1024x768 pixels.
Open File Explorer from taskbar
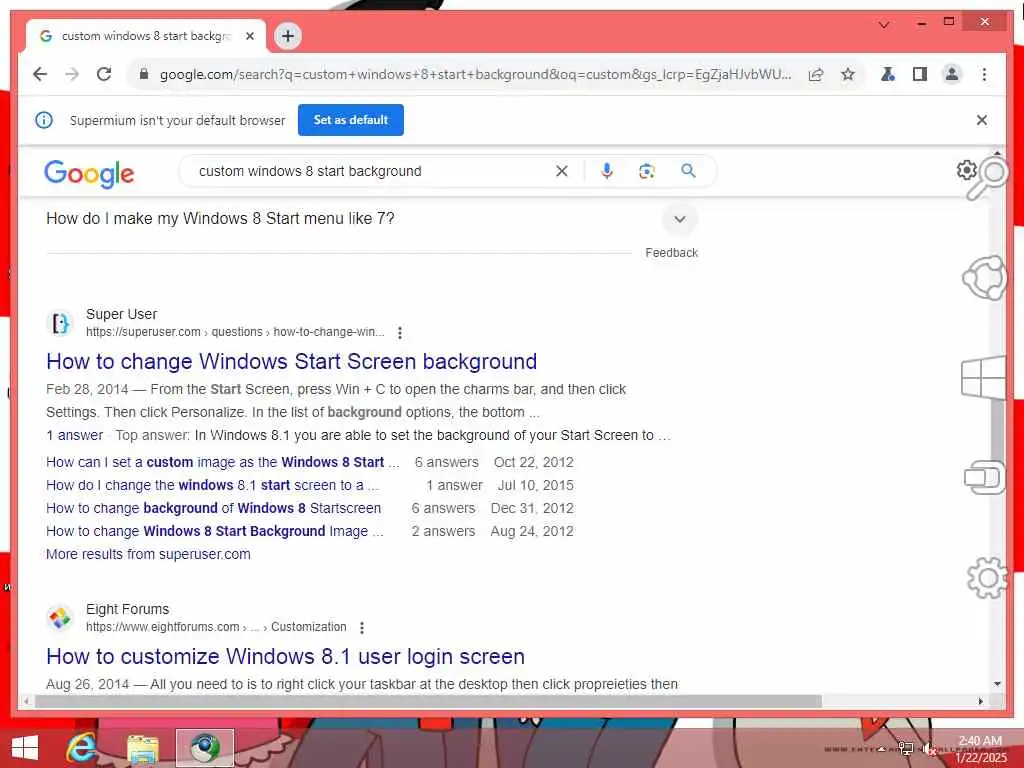pos(142,748)
